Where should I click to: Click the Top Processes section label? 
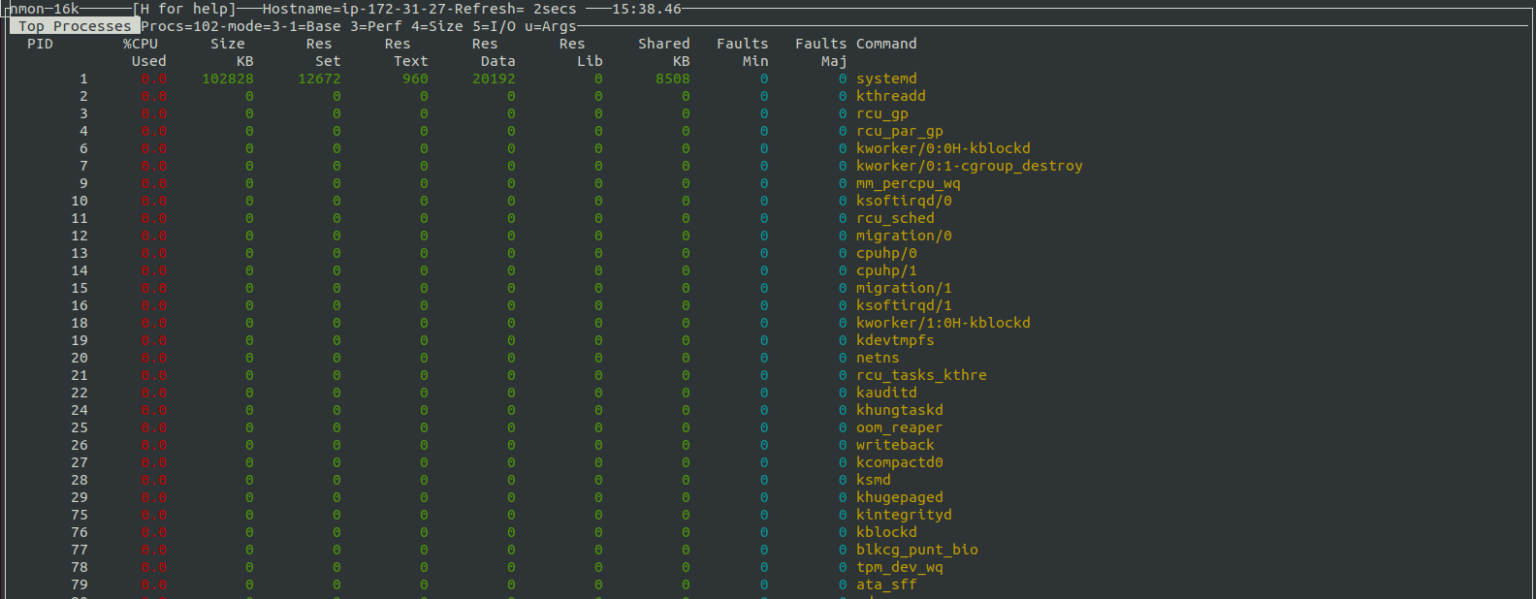point(75,26)
